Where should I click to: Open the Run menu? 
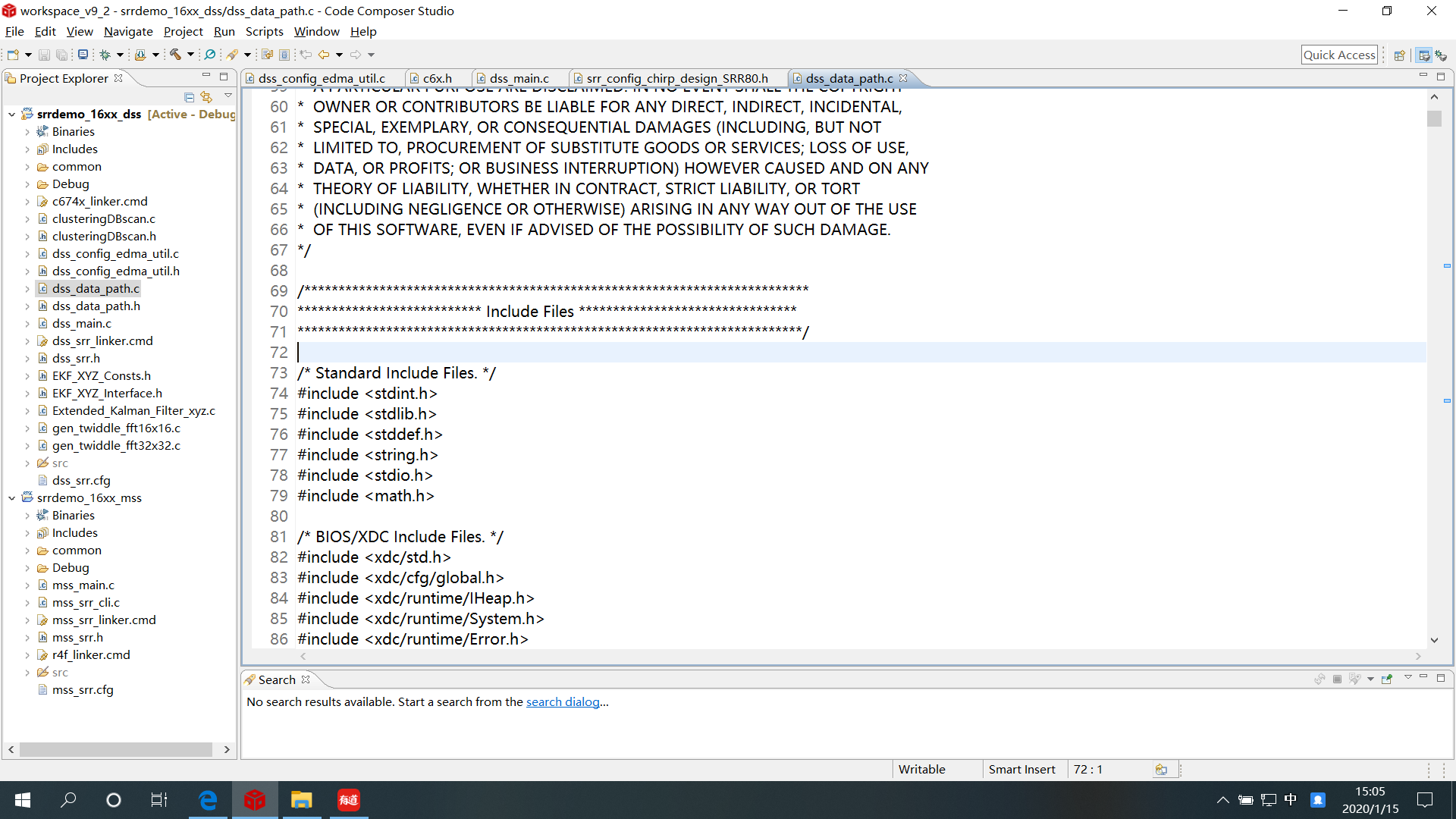[224, 31]
